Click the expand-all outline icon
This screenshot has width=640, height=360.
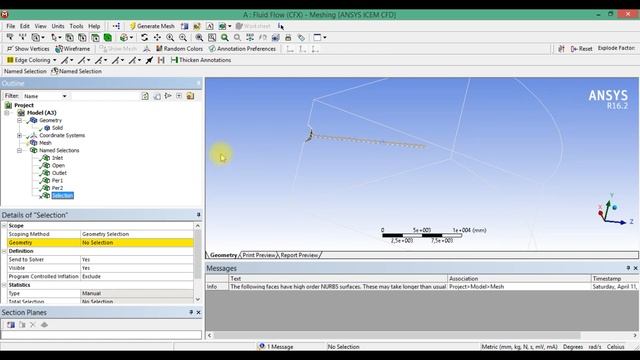pos(179,96)
